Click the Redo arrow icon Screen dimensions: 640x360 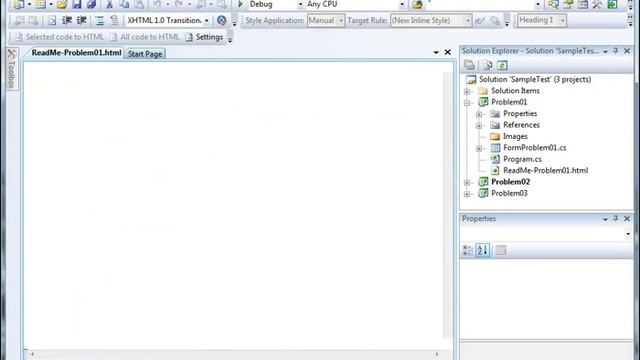pos(179,4)
